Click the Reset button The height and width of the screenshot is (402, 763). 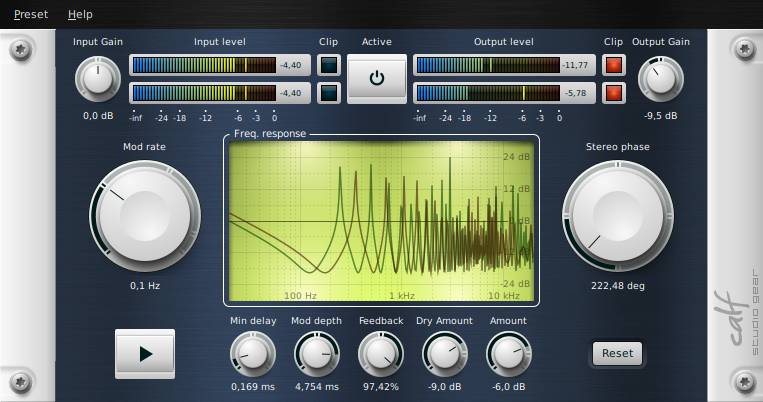coord(617,353)
